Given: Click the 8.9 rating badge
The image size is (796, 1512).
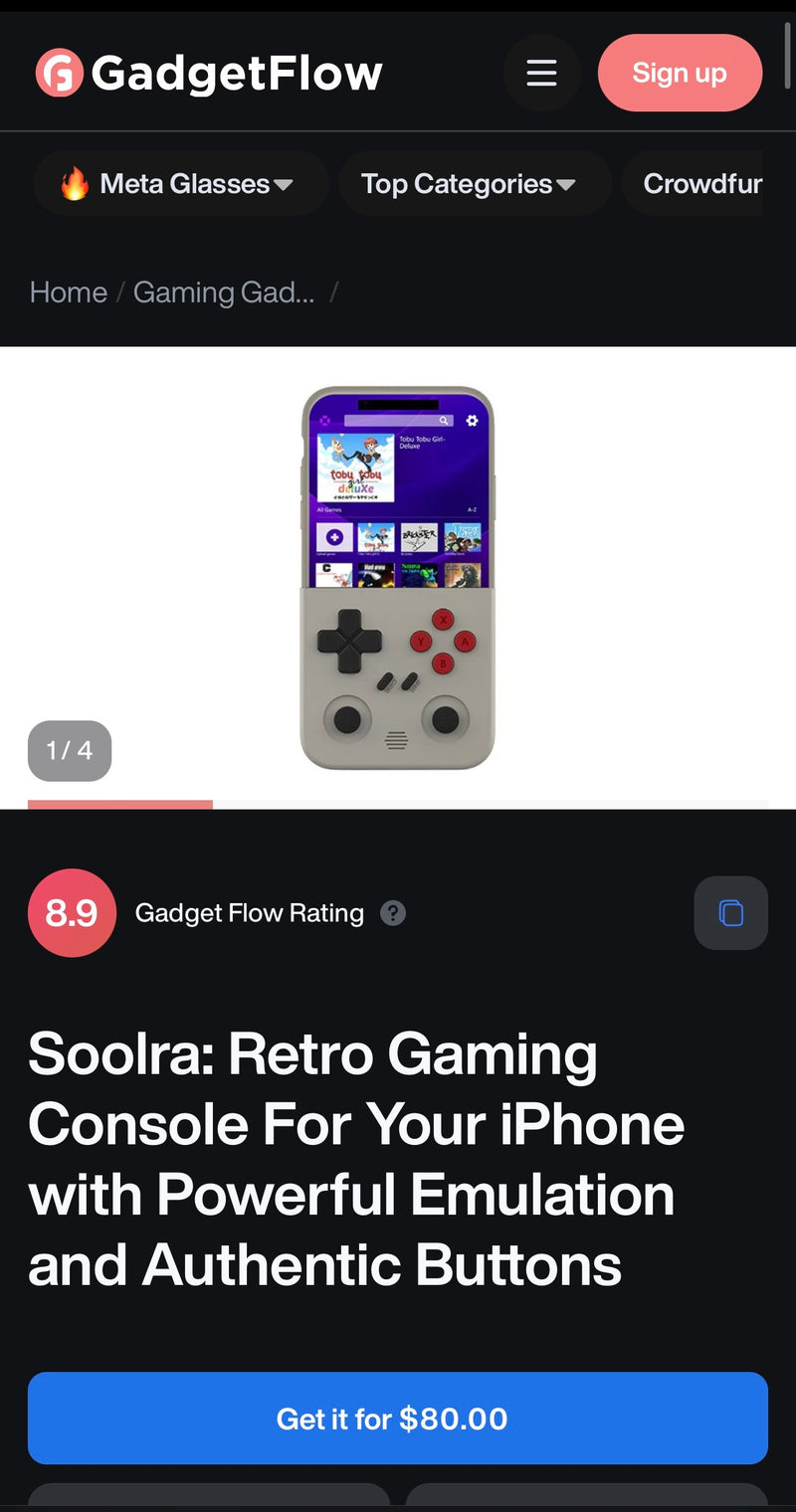Looking at the screenshot, I should [x=72, y=913].
